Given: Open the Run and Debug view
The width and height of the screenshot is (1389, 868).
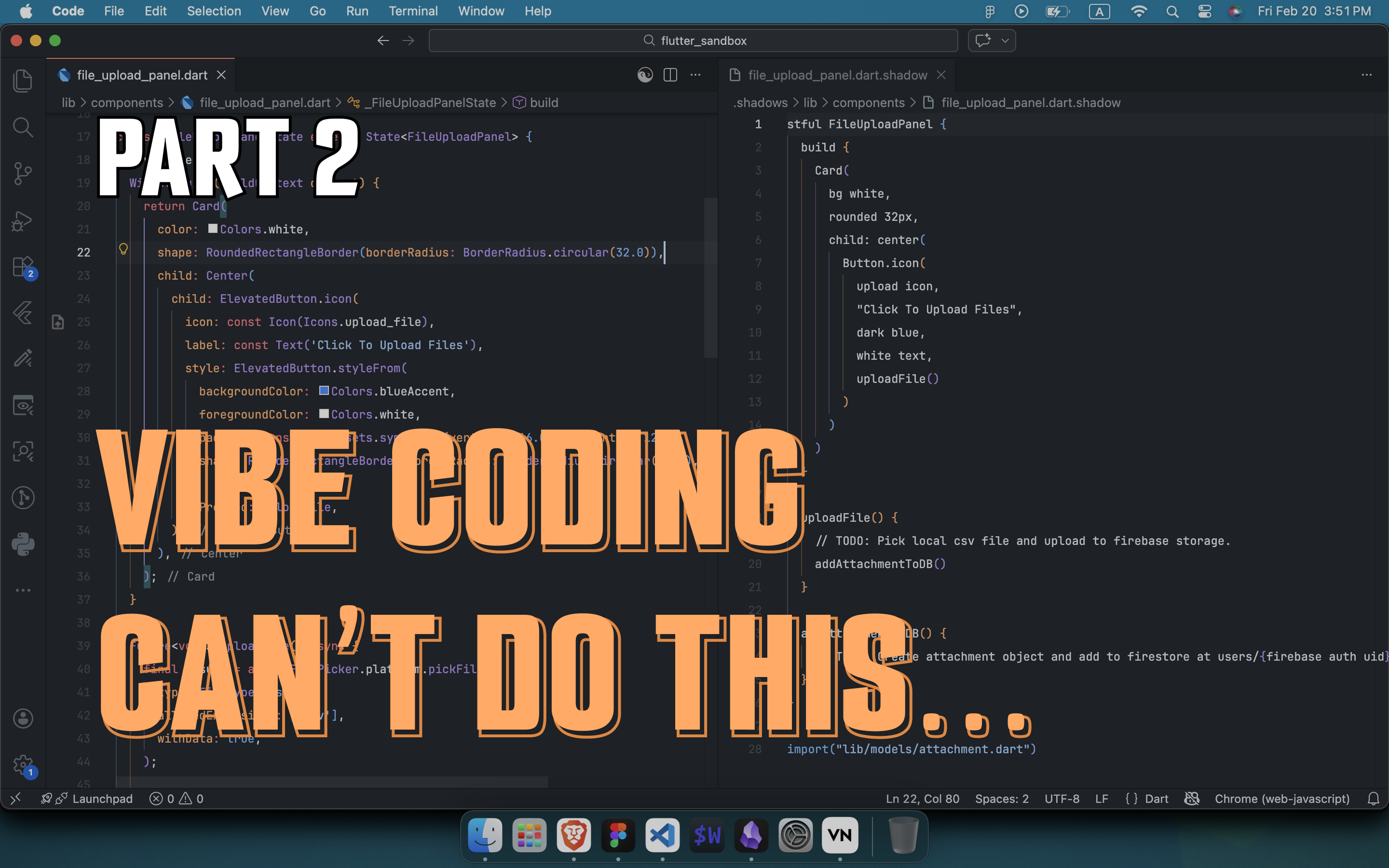Looking at the screenshot, I should pos(22,220).
